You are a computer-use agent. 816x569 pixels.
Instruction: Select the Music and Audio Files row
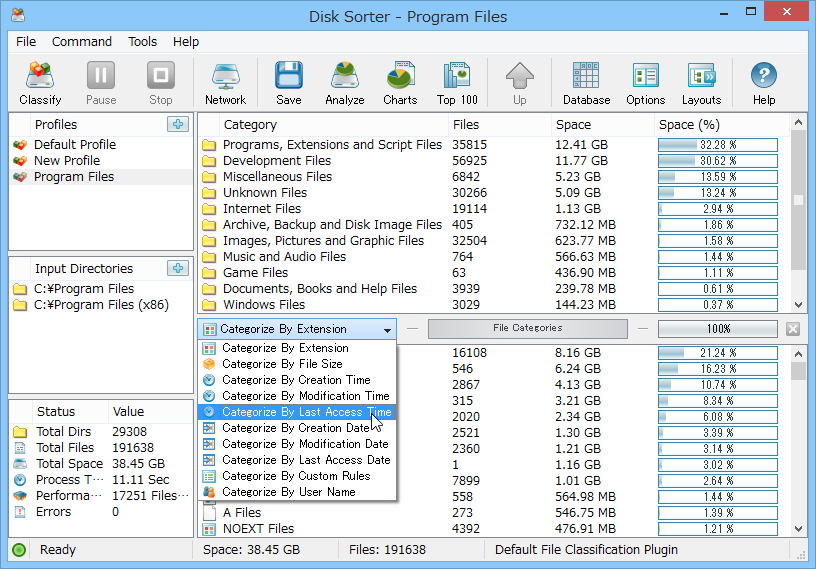coord(494,257)
